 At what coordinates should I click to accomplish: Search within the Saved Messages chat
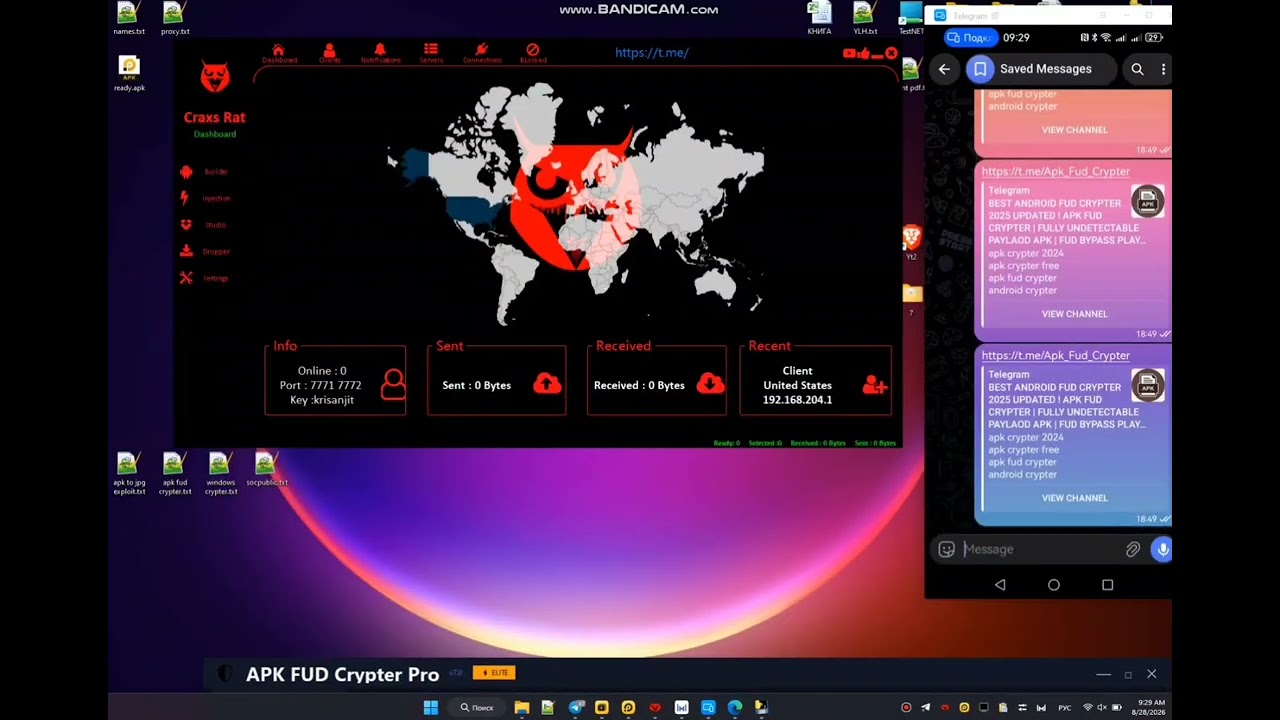click(1137, 69)
